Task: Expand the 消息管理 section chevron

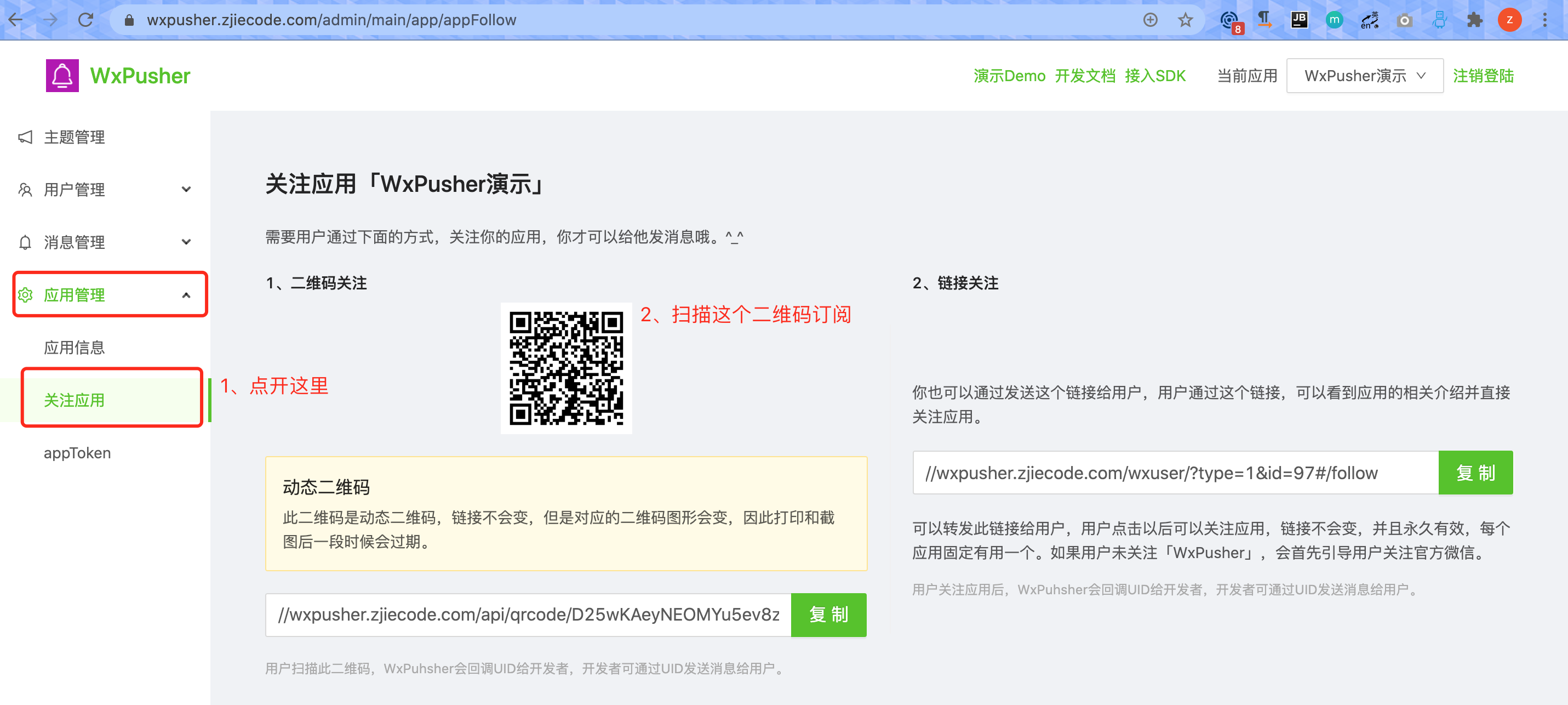Action: (186, 242)
